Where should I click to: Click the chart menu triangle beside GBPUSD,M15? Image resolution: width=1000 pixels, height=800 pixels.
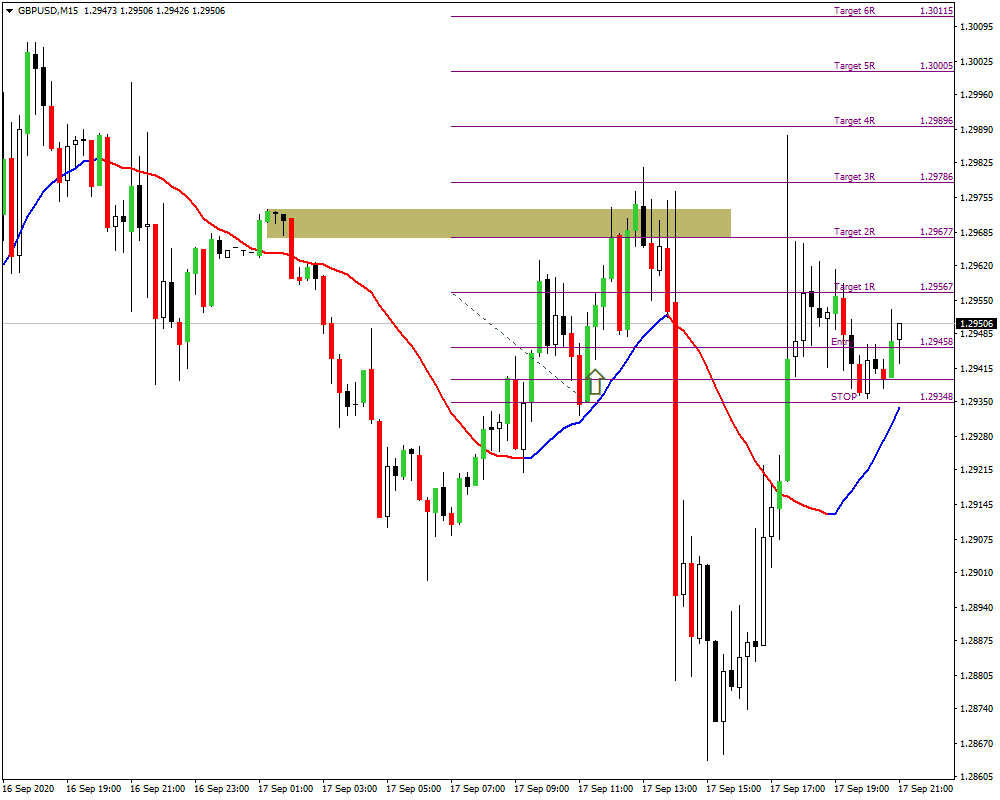point(9,11)
